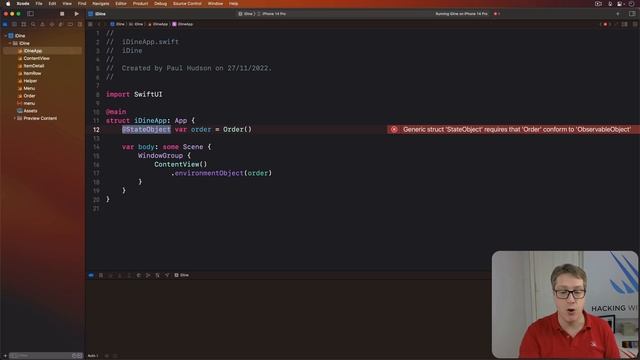Simulate location in debug bar
The width and height of the screenshot is (640, 360).
coord(167,275)
